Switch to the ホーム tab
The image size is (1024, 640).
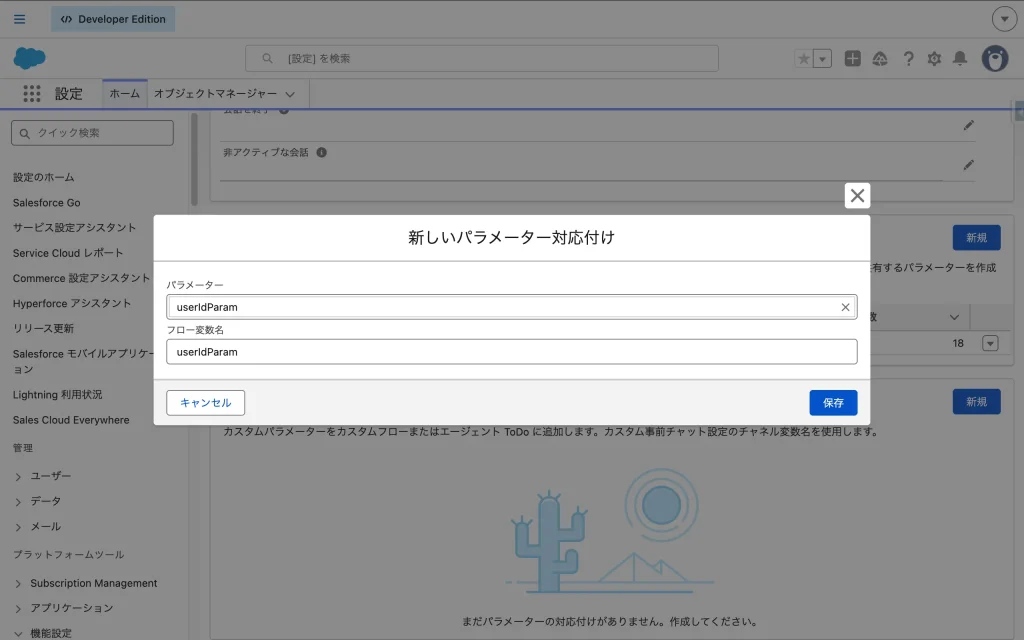(x=124, y=93)
